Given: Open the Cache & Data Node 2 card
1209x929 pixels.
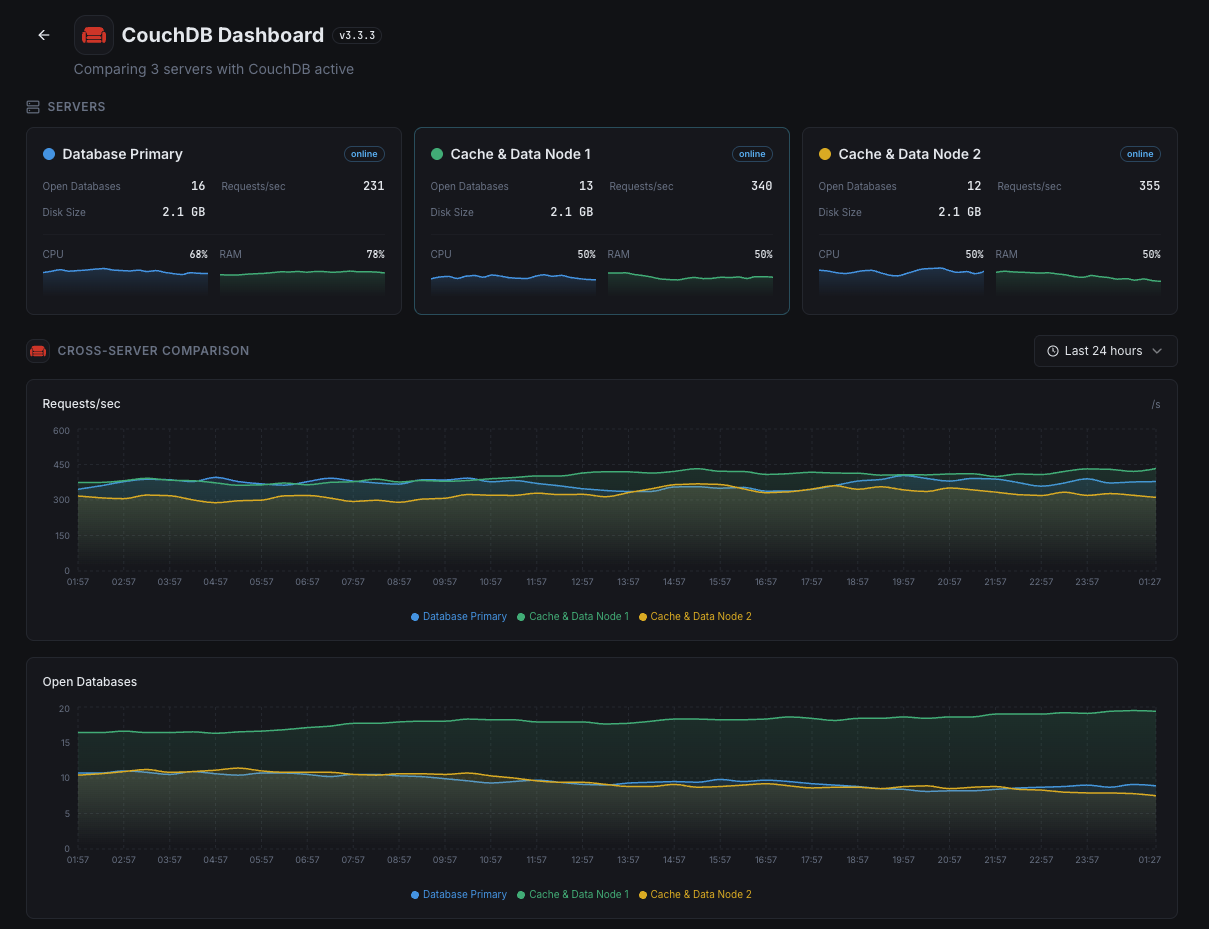Looking at the screenshot, I should tap(989, 220).
